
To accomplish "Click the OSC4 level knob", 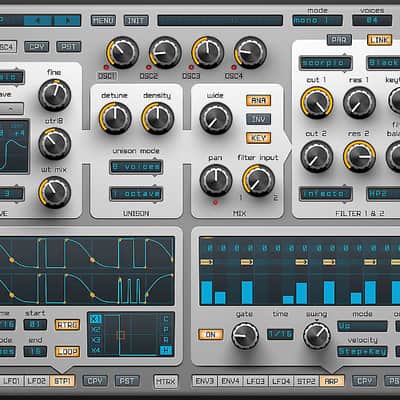I will [x=250, y=52].
